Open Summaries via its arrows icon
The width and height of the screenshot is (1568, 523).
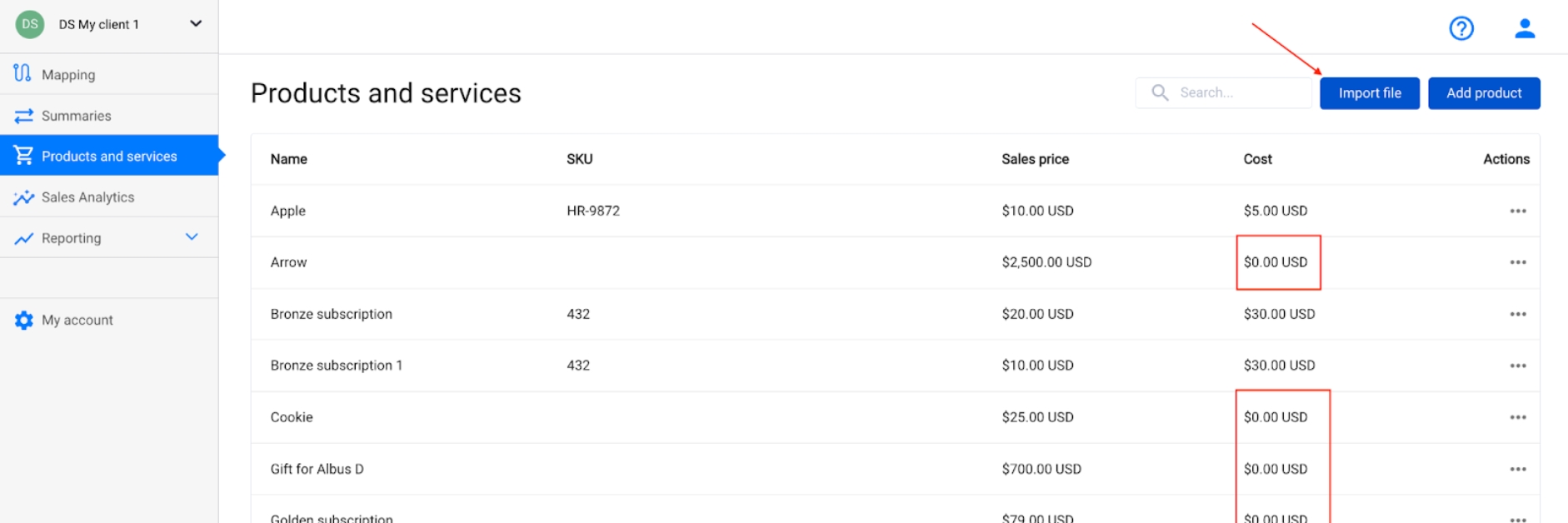(x=23, y=115)
